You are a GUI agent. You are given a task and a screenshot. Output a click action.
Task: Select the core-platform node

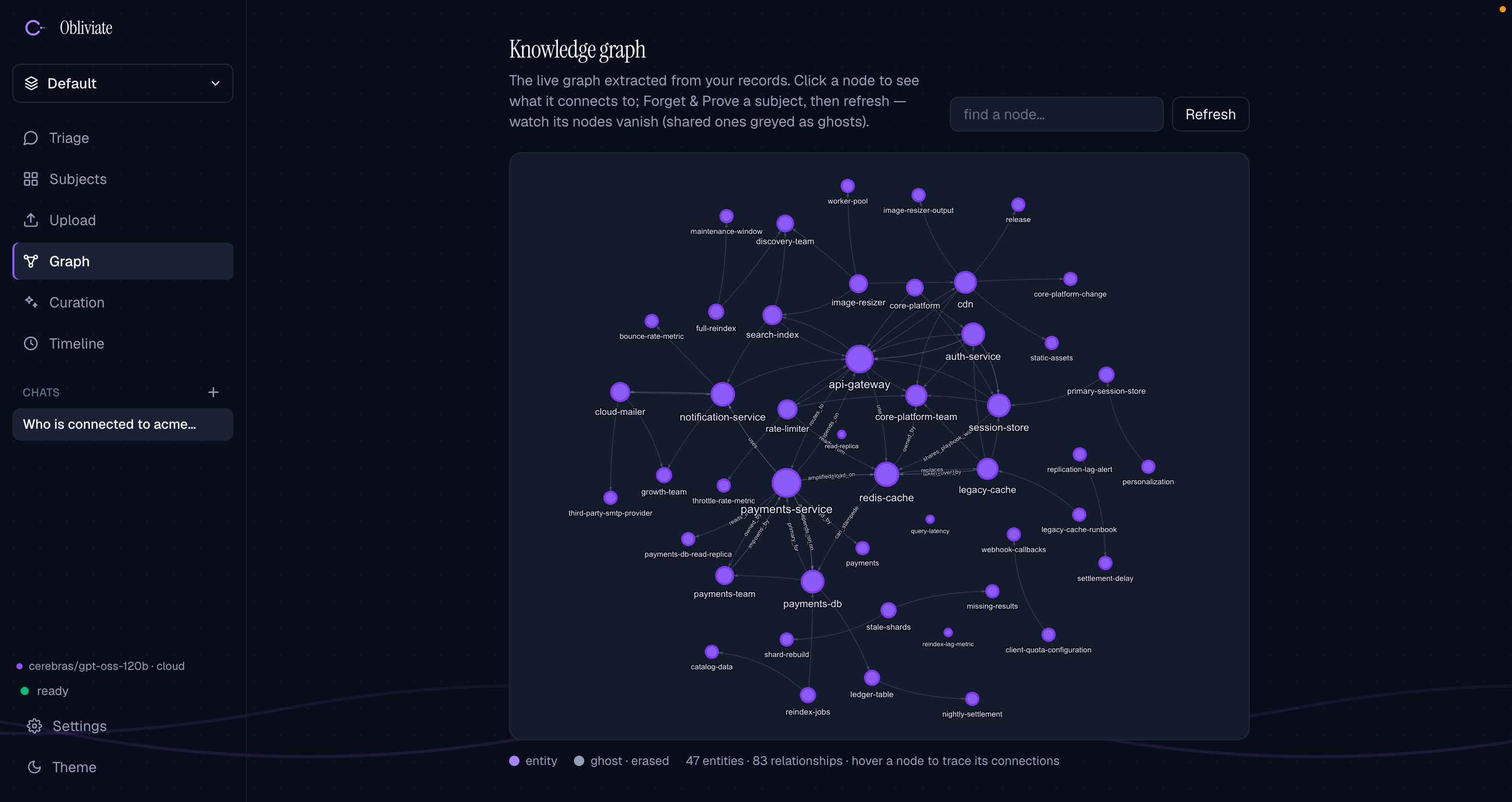914,287
